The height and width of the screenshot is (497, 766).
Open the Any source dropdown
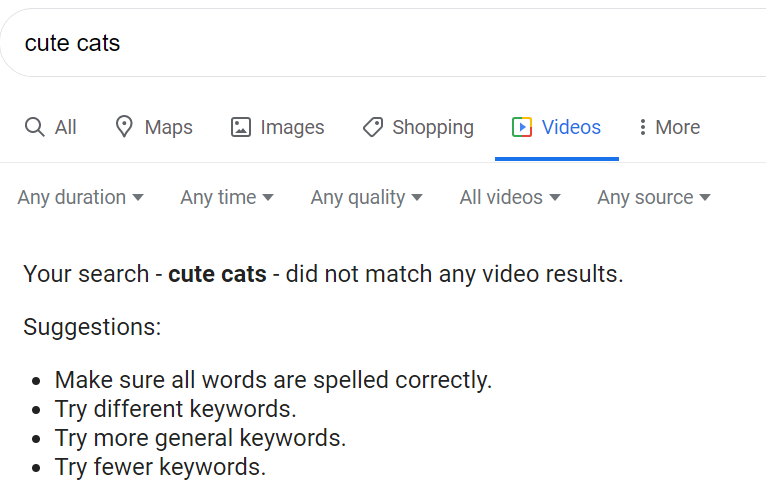tap(654, 197)
